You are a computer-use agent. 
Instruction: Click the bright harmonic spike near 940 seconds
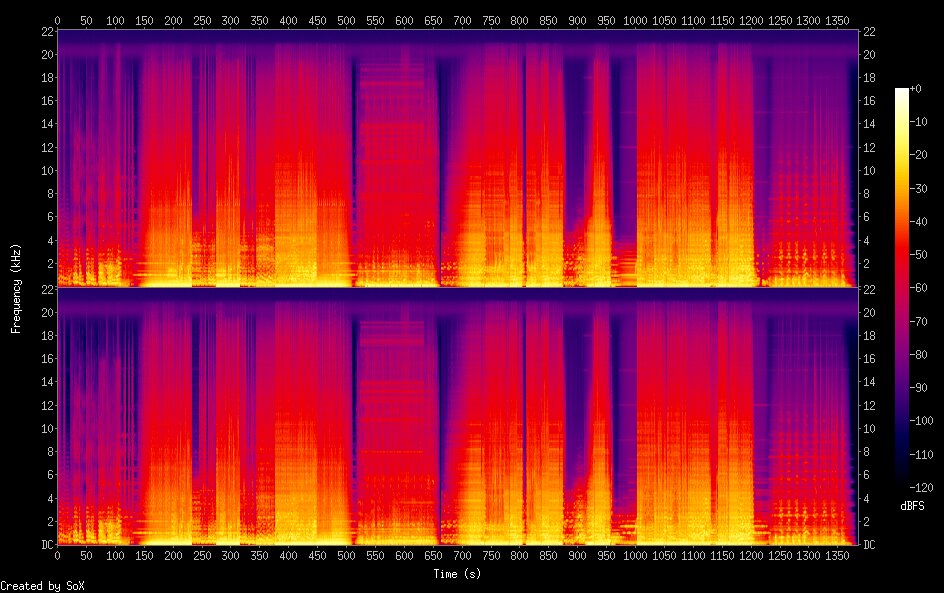tap(597, 200)
